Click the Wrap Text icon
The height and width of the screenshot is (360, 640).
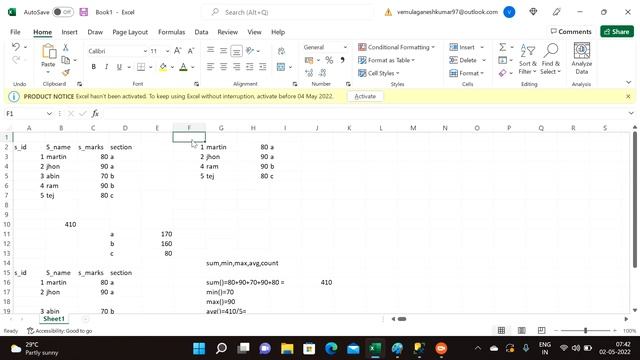[281, 51]
